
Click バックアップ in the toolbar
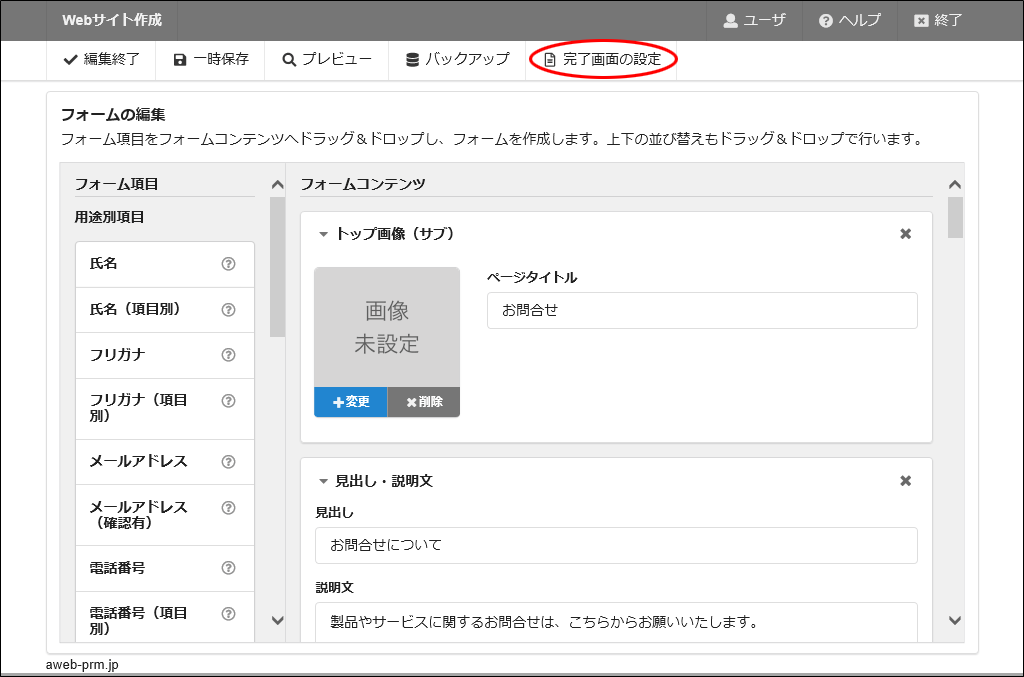tap(457, 60)
